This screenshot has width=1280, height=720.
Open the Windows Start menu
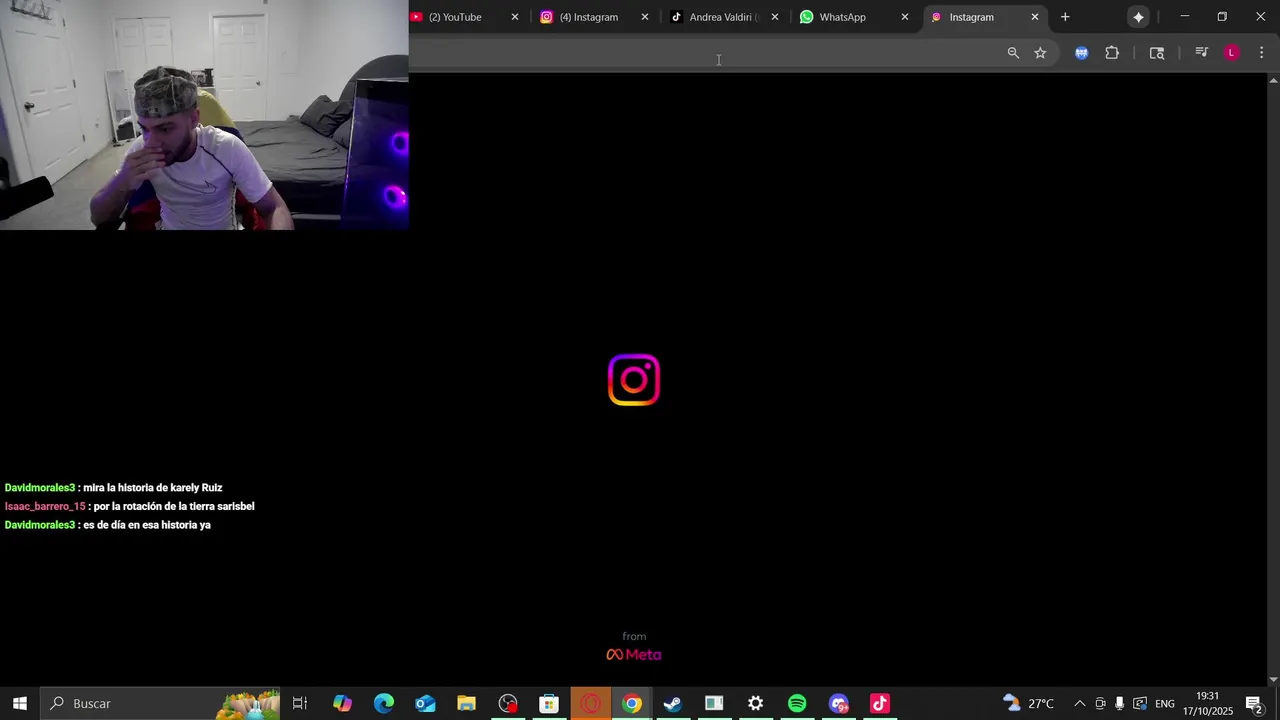point(19,703)
